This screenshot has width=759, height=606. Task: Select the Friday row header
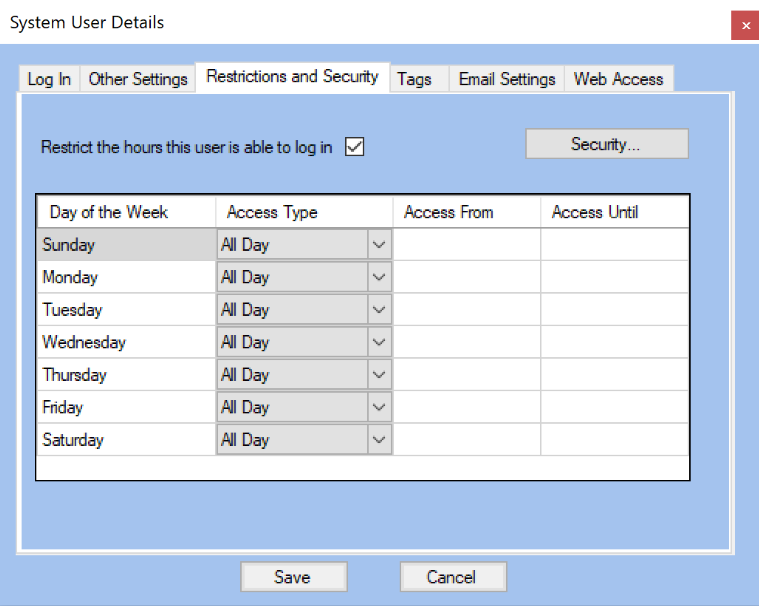pos(126,407)
